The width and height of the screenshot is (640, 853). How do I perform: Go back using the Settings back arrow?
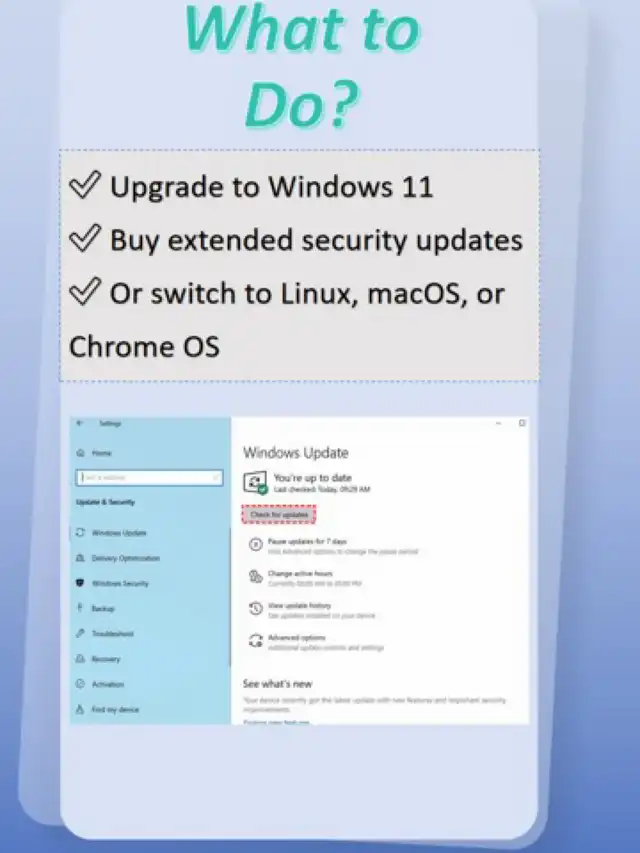click(x=80, y=423)
